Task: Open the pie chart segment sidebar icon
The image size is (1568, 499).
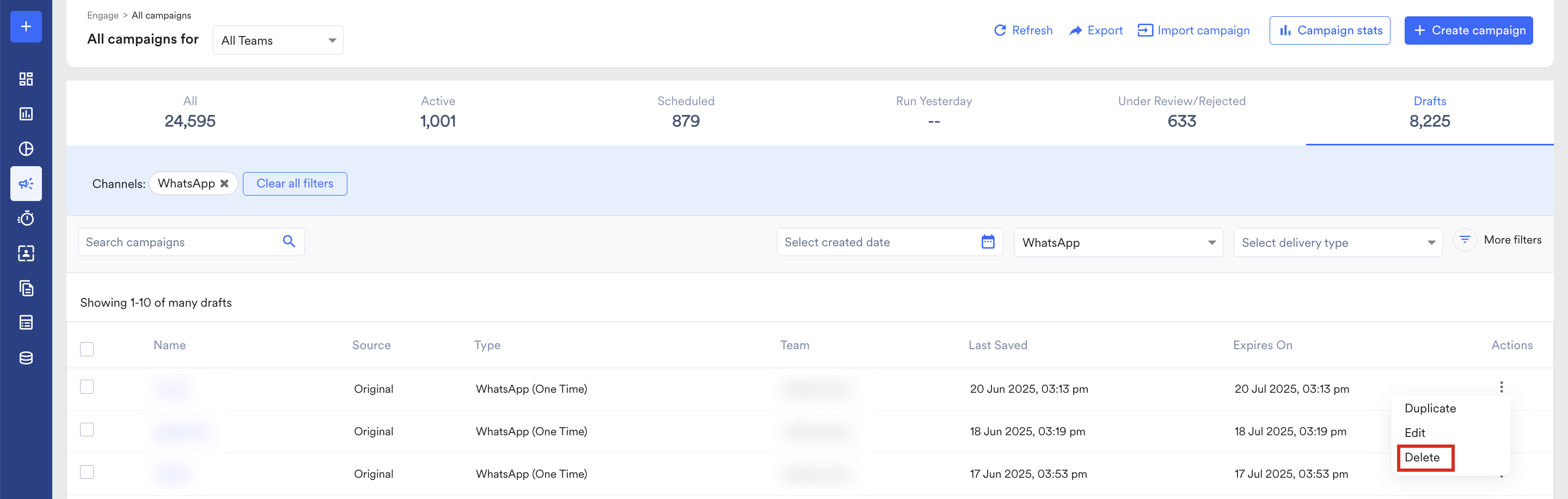Action: (26, 149)
